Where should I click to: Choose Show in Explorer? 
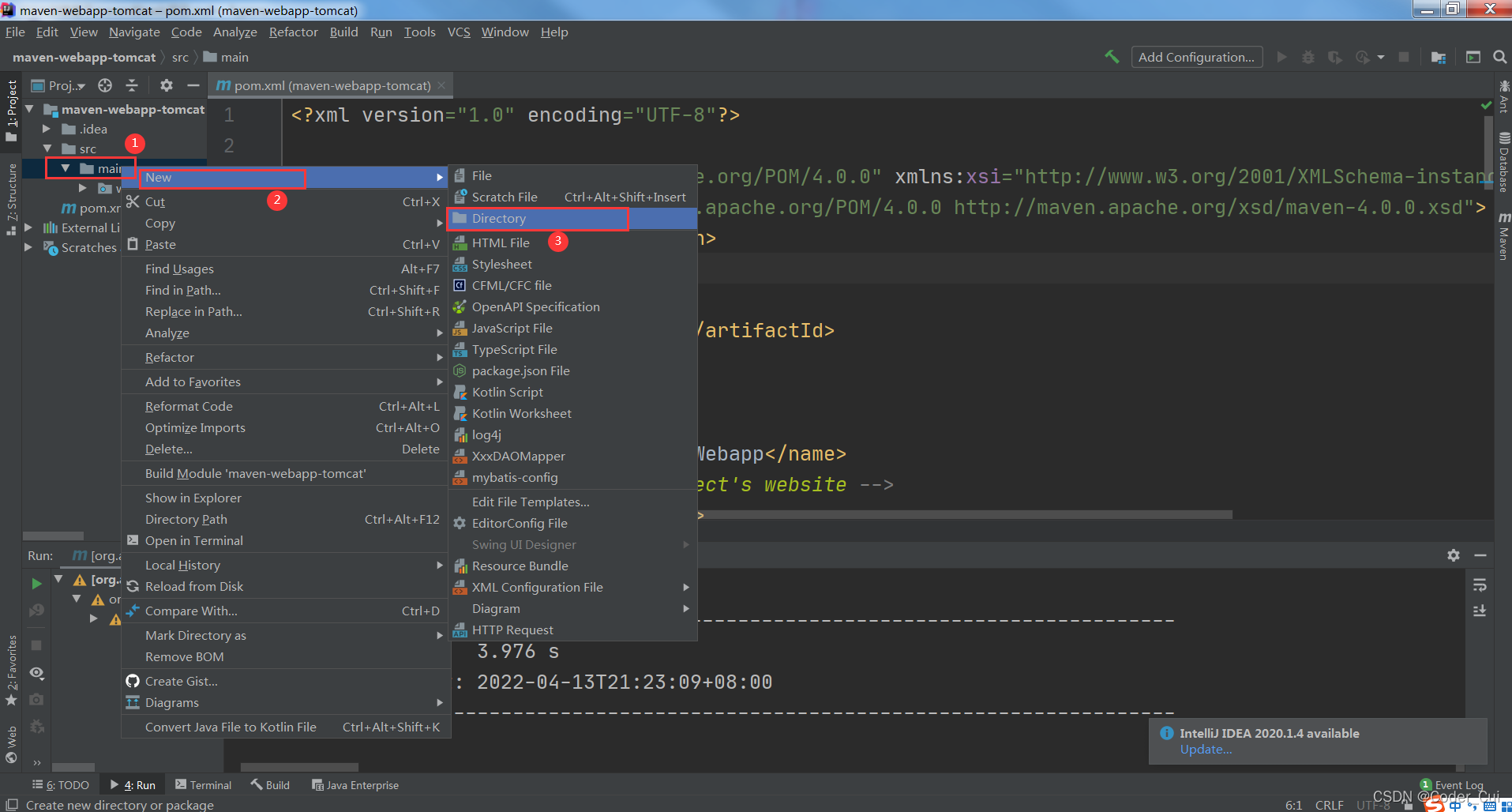[x=286, y=498]
